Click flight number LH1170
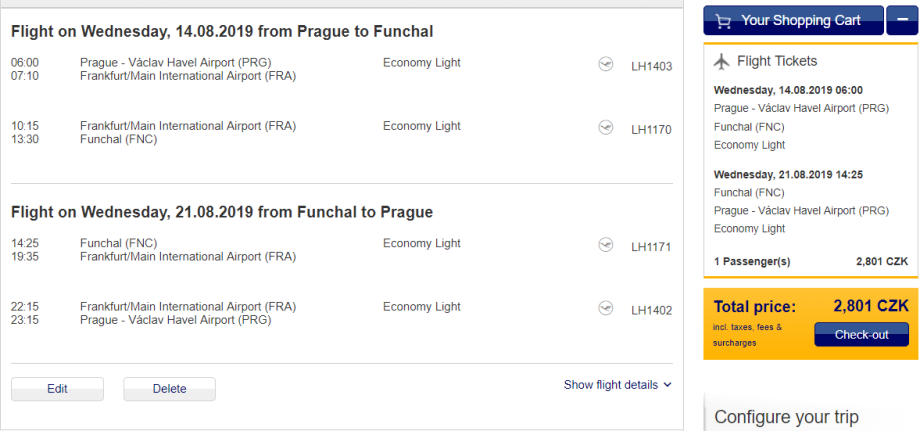This screenshot has height=431, width=920. pyautogui.click(x=651, y=130)
